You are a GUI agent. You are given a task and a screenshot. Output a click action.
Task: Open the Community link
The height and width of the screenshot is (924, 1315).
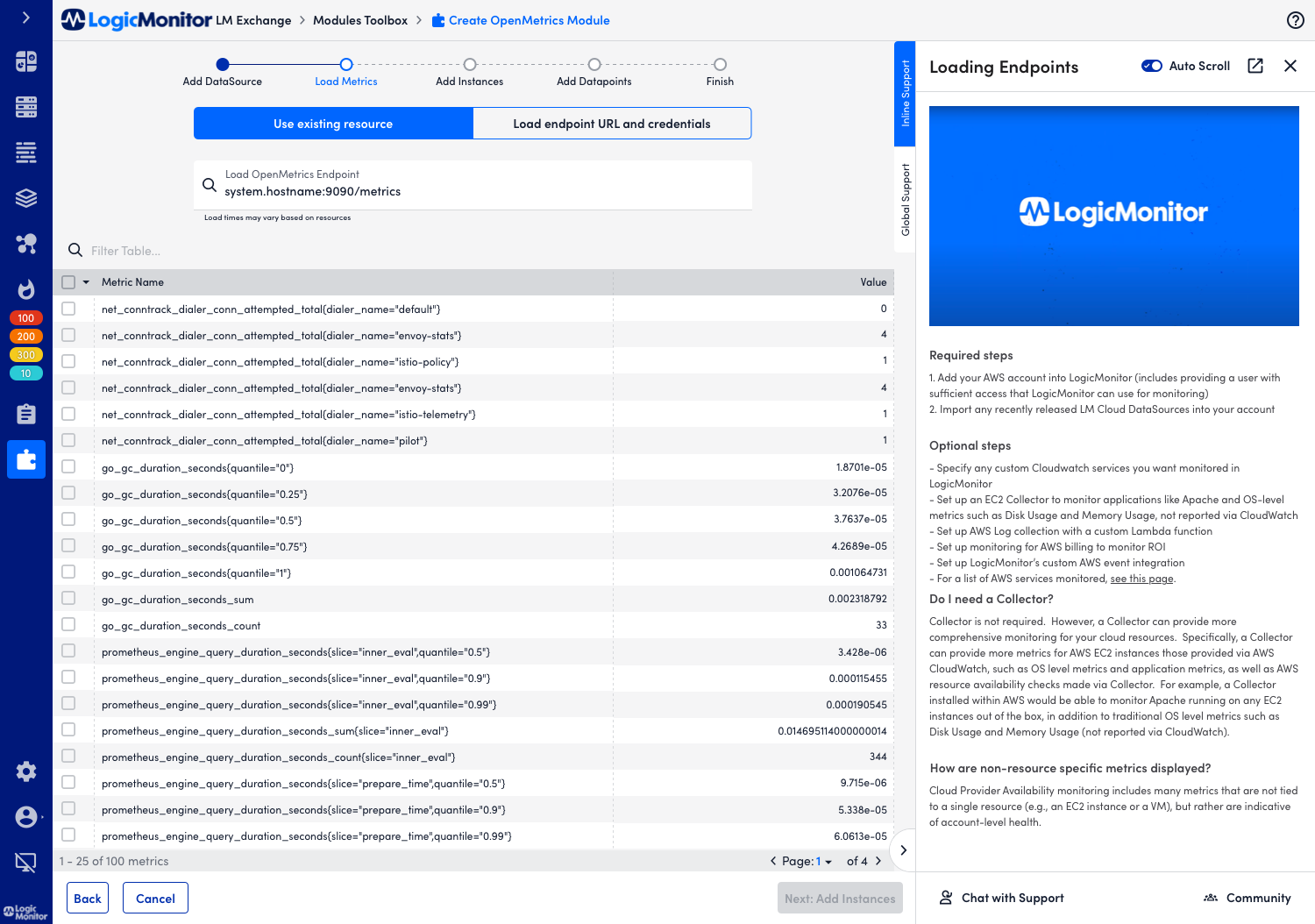pos(1259,898)
